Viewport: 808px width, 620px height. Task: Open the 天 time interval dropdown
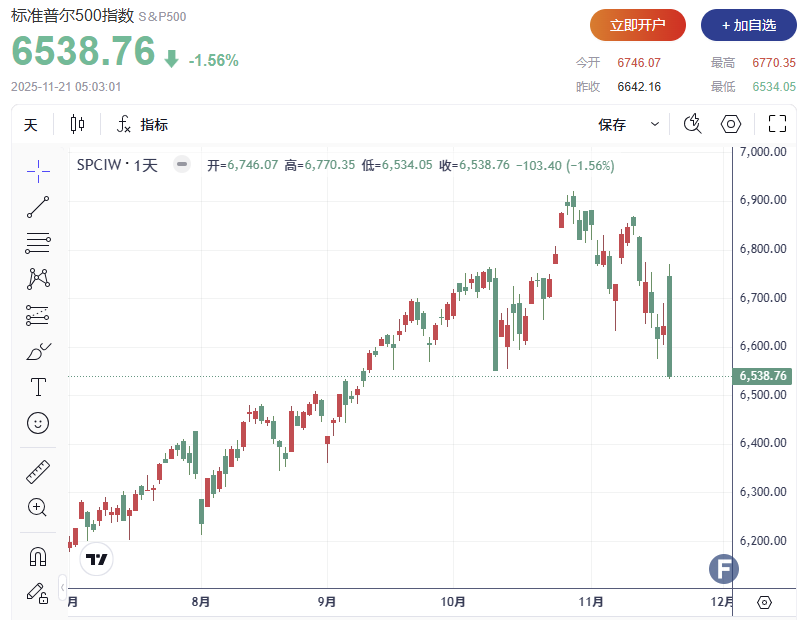pos(31,124)
